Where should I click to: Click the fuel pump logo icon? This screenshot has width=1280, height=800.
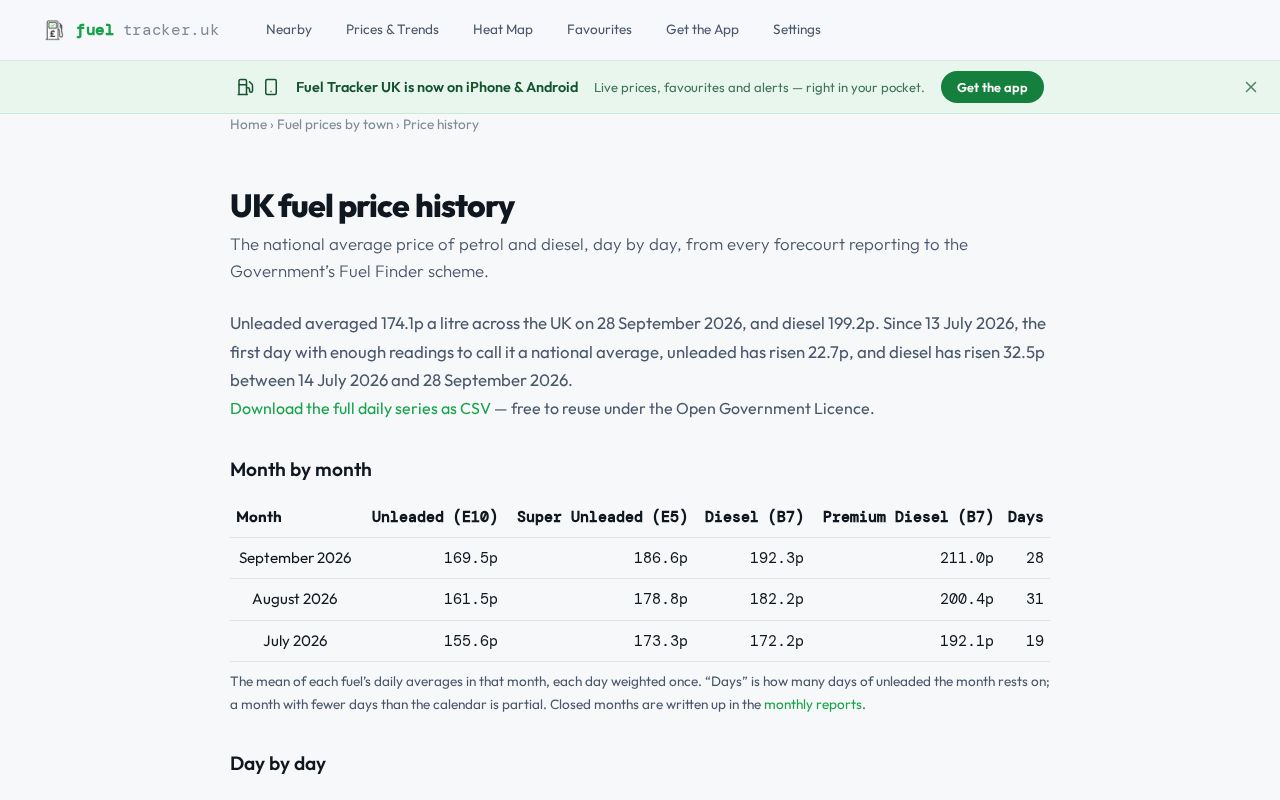[x=54, y=30]
